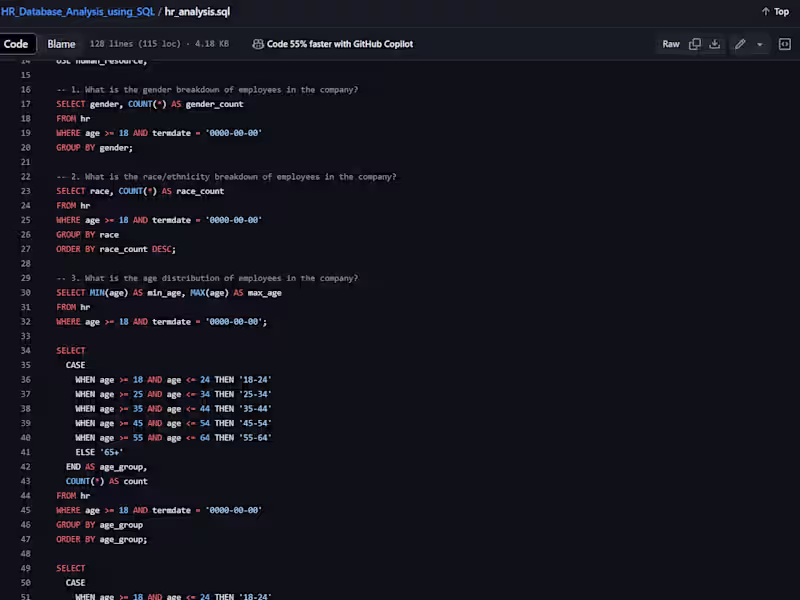The width and height of the screenshot is (800, 600).
Task: Click WHEN clause for '45-54' line
Action: tap(173, 423)
